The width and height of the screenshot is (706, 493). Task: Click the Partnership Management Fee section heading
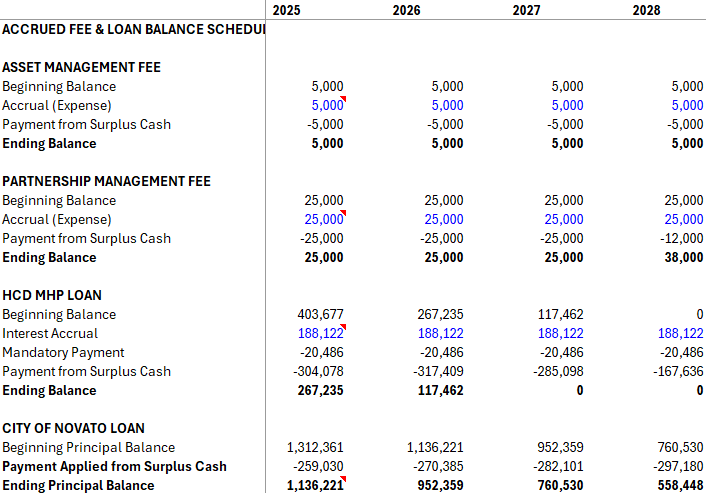[106, 181]
